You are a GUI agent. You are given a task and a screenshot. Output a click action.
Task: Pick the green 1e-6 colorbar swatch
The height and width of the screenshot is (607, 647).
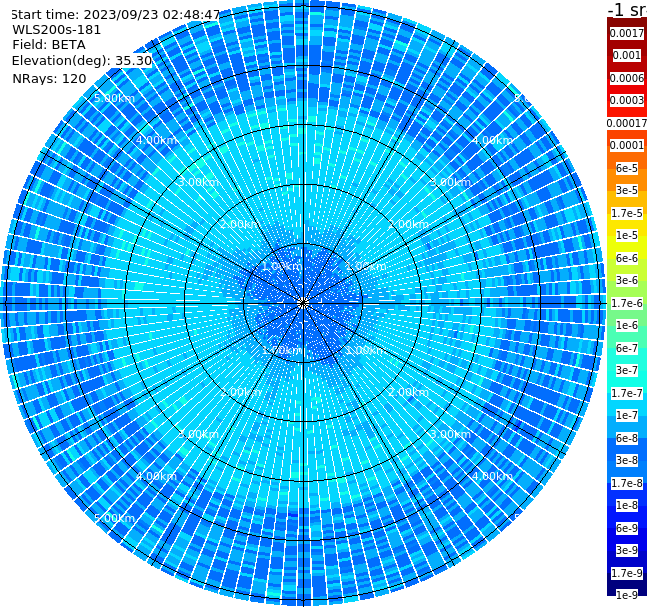pos(627,325)
